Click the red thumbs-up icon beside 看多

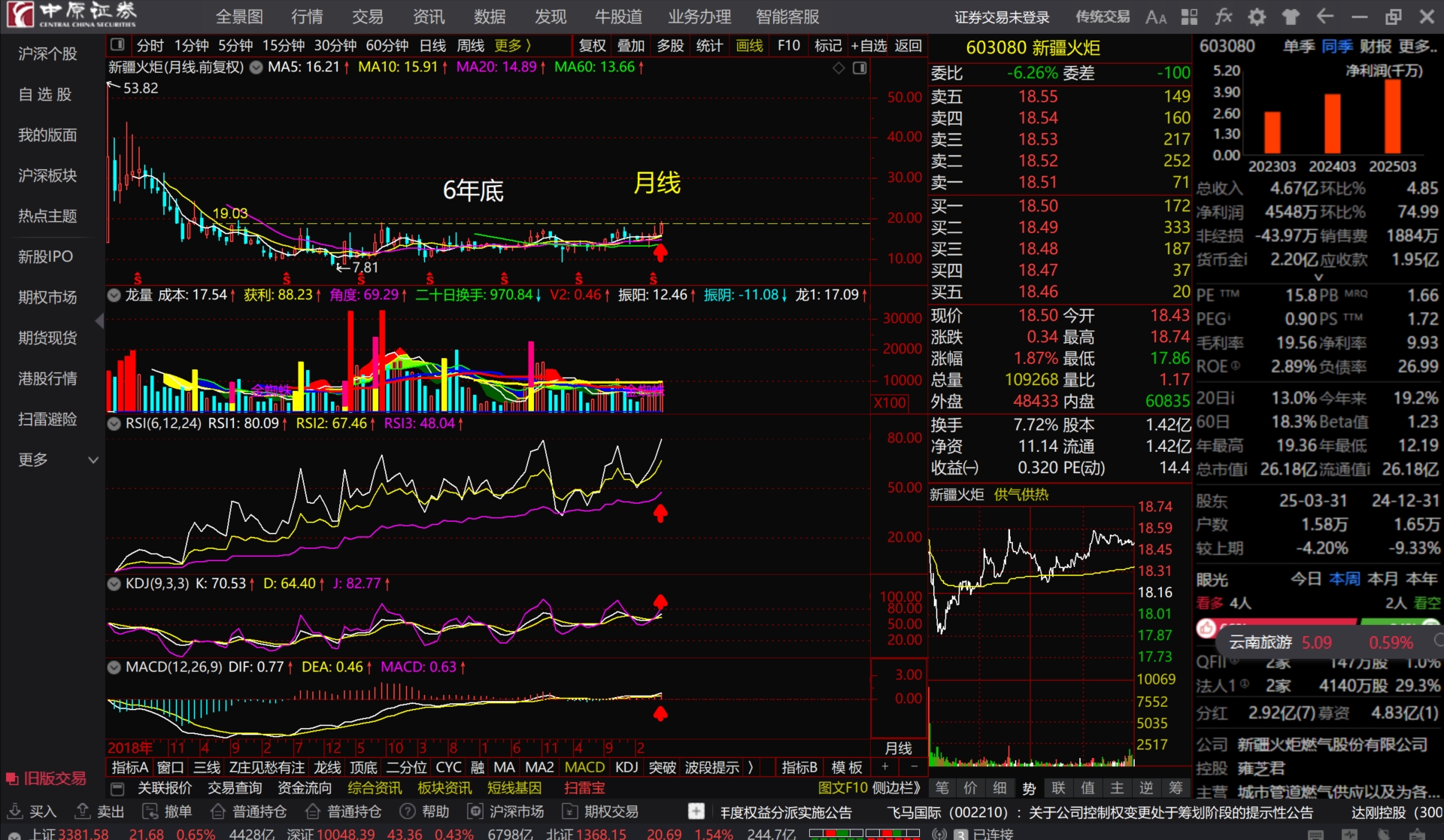click(x=1207, y=628)
